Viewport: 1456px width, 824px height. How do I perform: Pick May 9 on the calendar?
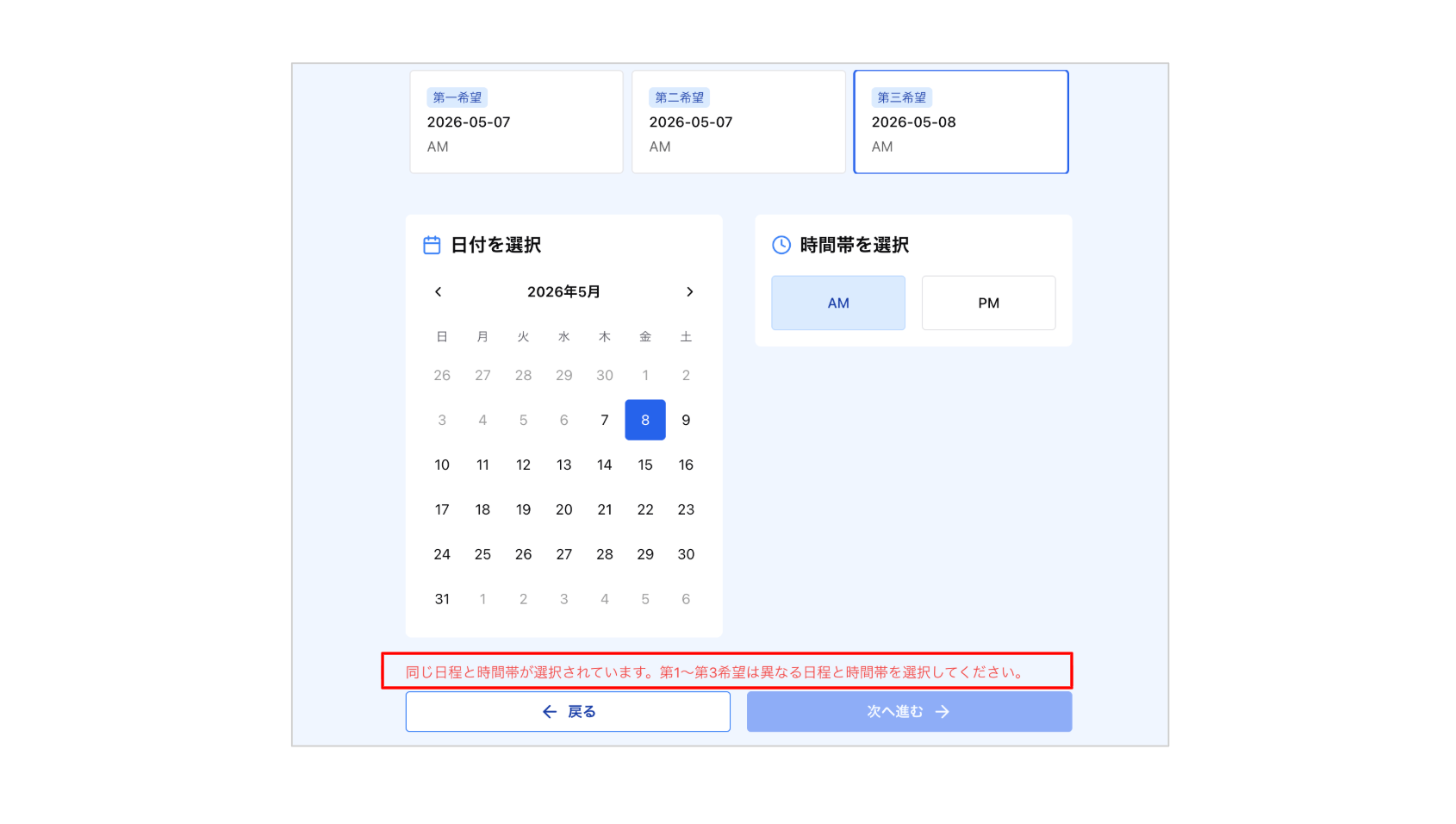[686, 420]
